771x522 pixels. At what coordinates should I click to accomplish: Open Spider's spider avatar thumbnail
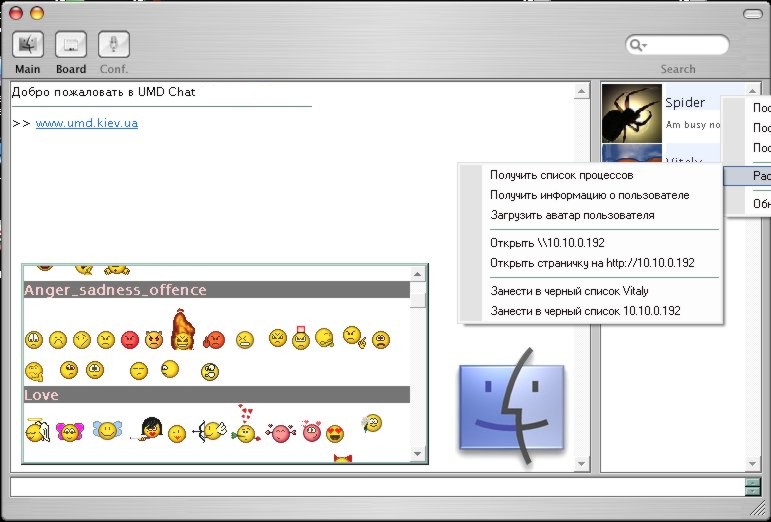[631, 112]
